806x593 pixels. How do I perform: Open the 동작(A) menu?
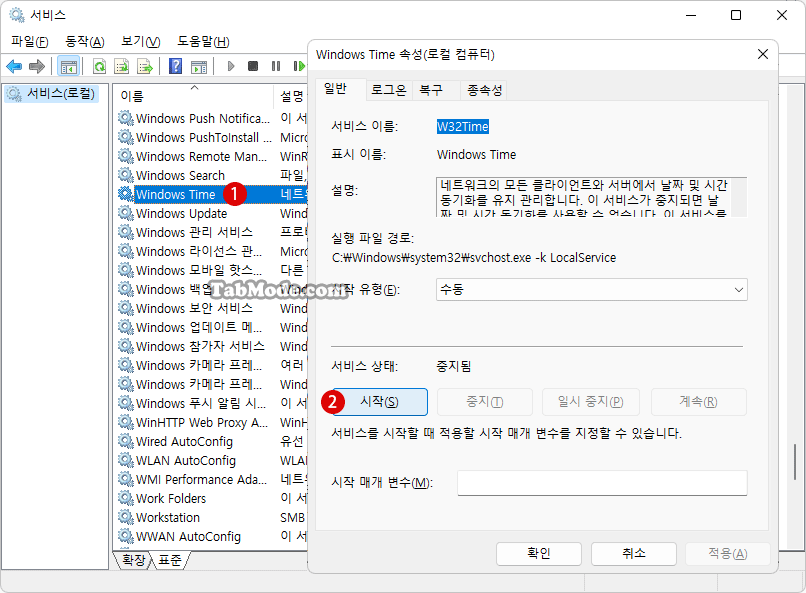[x=85, y=42]
